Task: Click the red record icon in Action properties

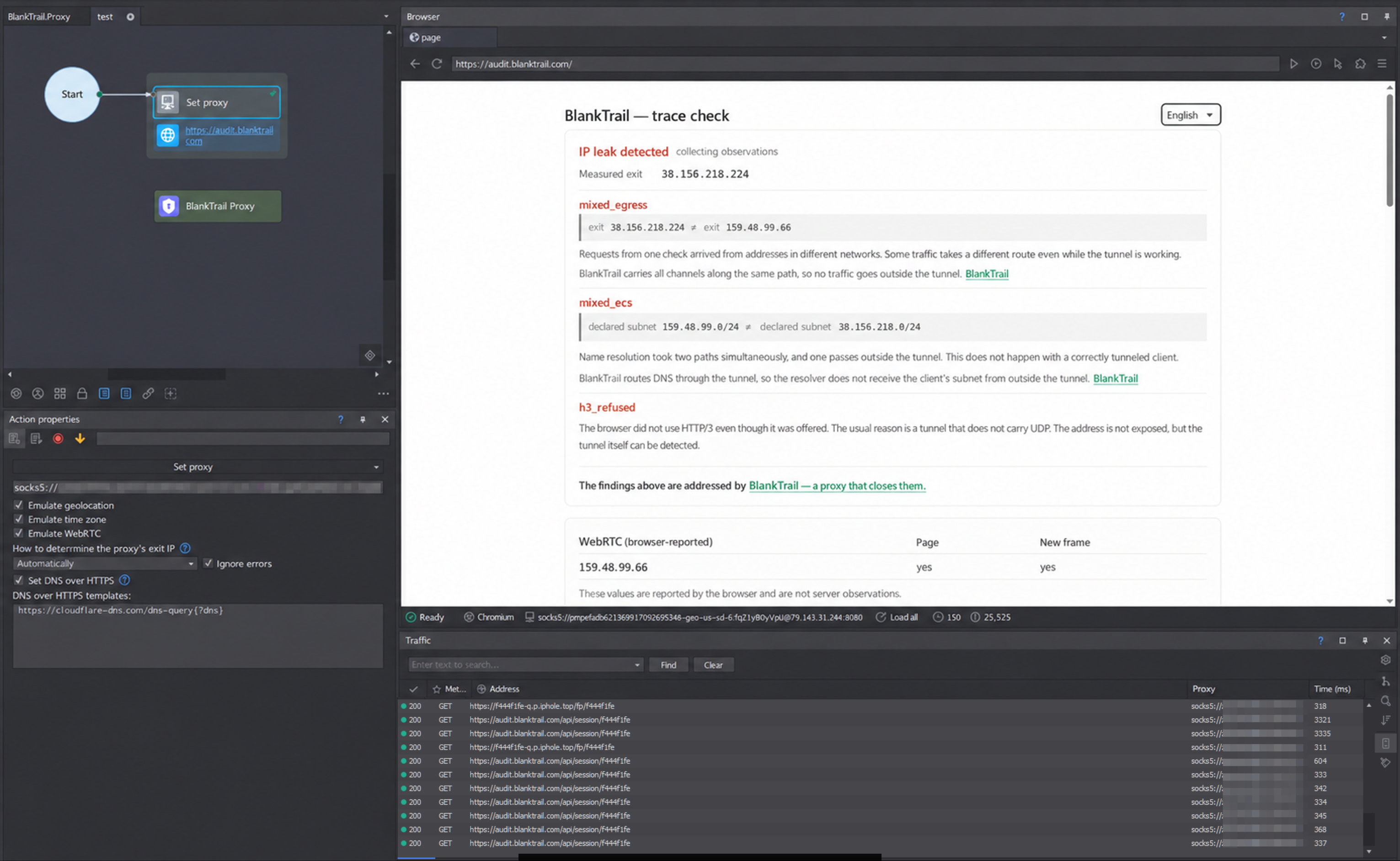Action: point(58,438)
